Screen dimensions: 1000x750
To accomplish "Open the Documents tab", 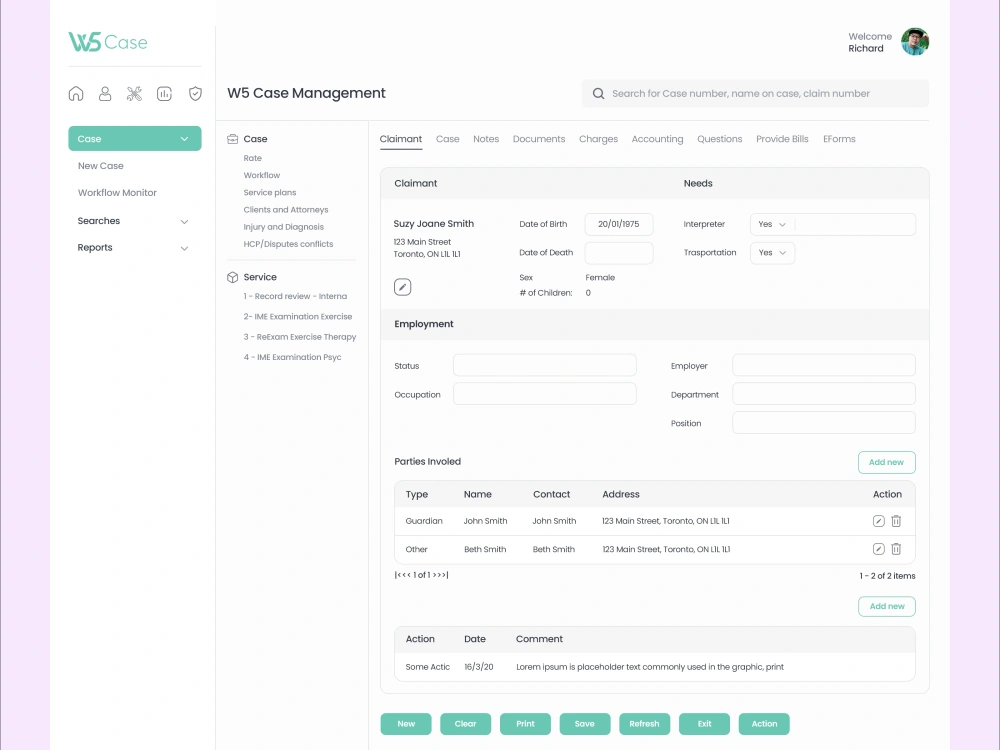I will point(539,139).
